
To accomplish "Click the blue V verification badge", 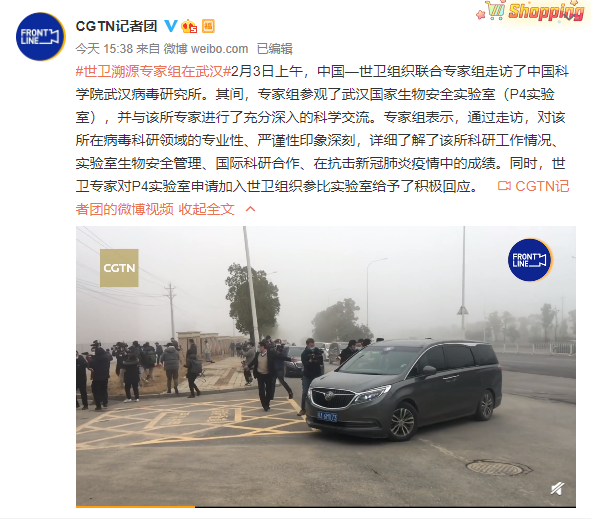I will coord(171,26).
